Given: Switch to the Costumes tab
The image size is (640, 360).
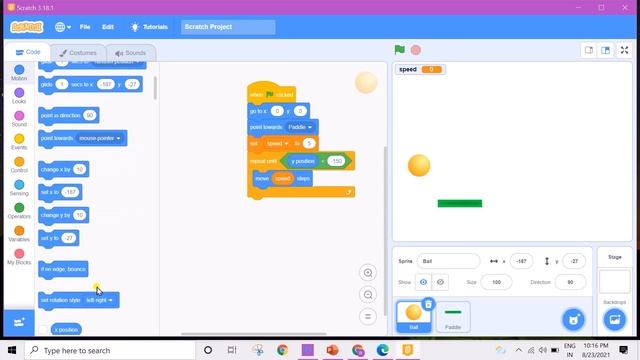Looking at the screenshot, I should pos(78,53).
